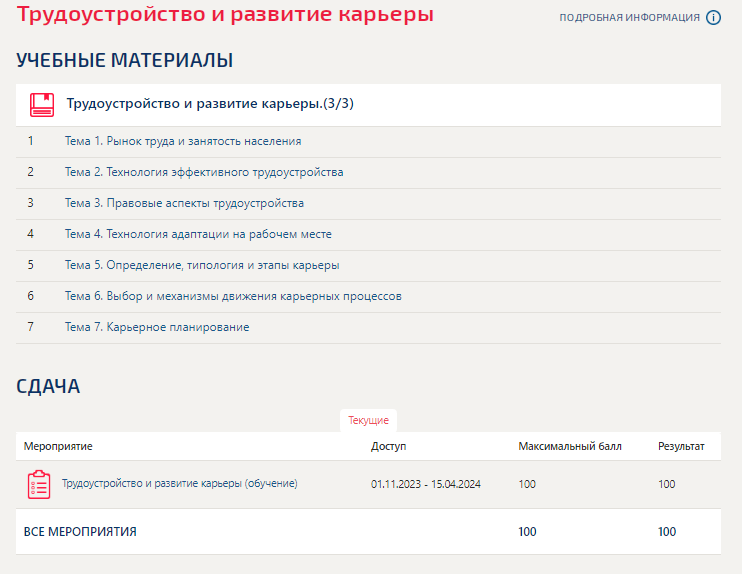This screenshot has width=742, height=574.
Task: Open Тема 1. Рынок труда и занятость населения
Action: 183,141
